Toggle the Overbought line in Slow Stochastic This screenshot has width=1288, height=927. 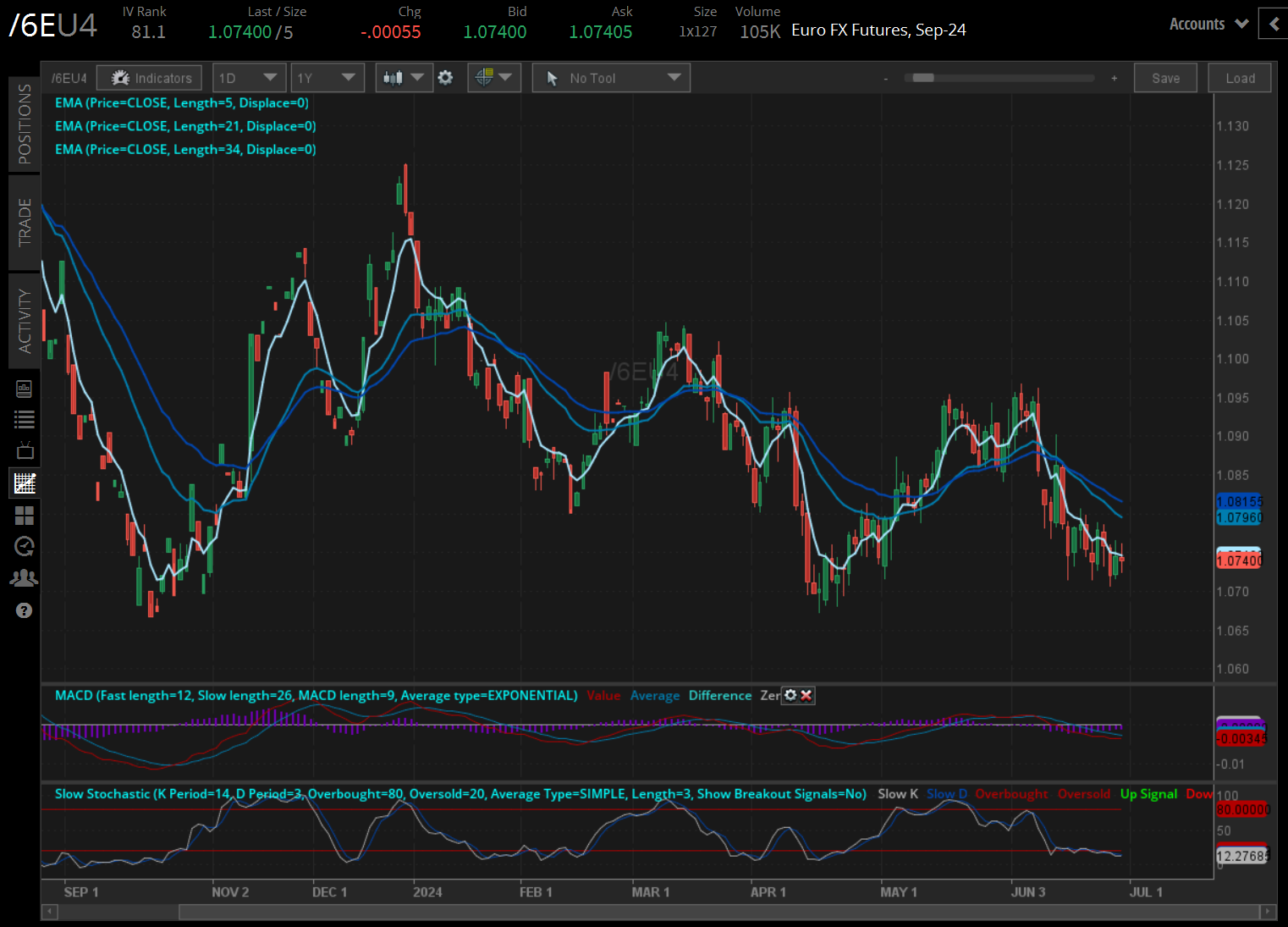click(1011, 794)
